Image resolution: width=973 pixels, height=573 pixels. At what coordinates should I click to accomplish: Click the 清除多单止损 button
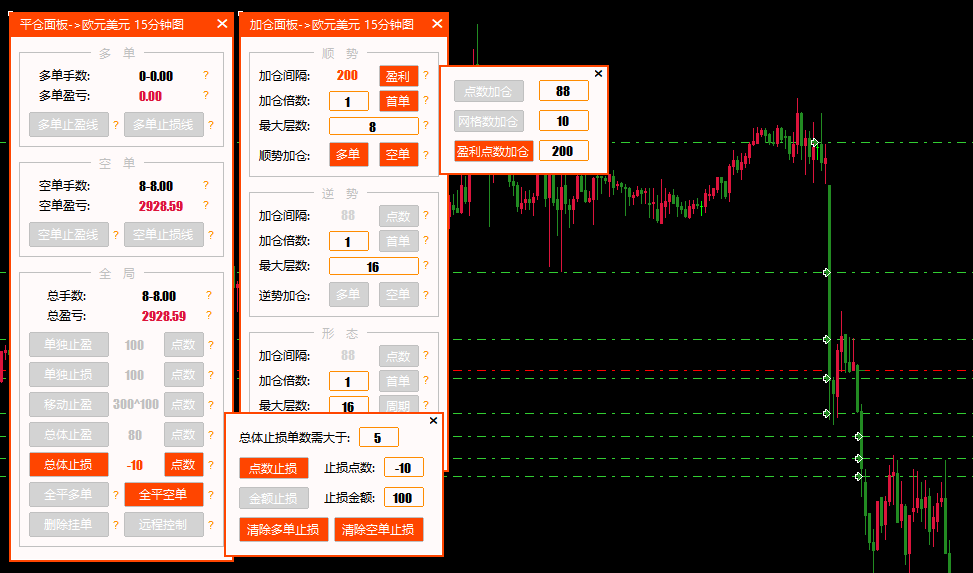(x=283, y=529)
